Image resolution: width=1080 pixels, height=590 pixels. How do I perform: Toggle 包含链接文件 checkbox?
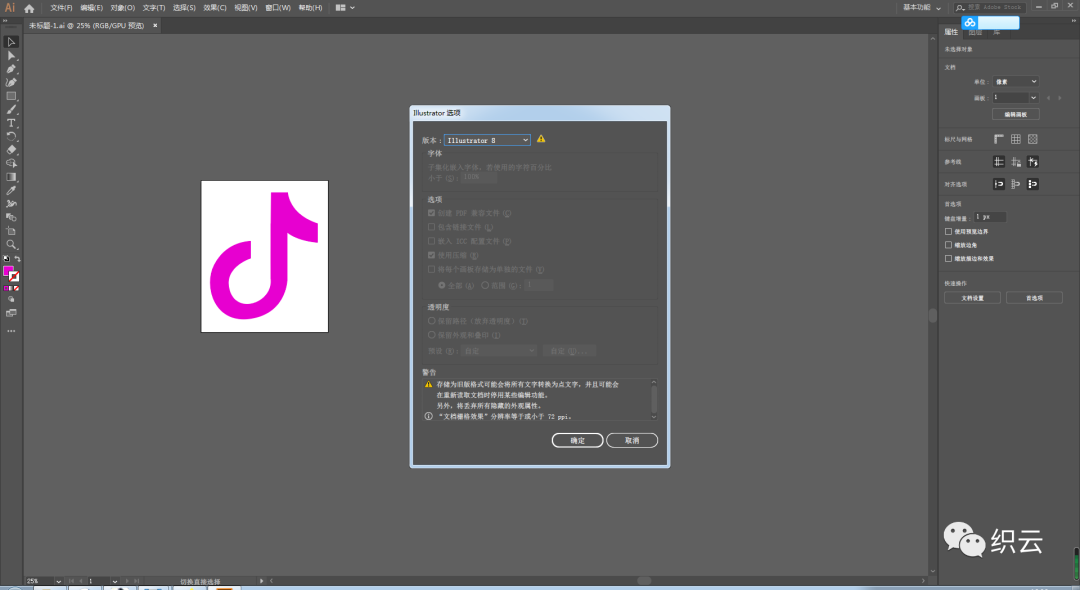pos(432,226)
